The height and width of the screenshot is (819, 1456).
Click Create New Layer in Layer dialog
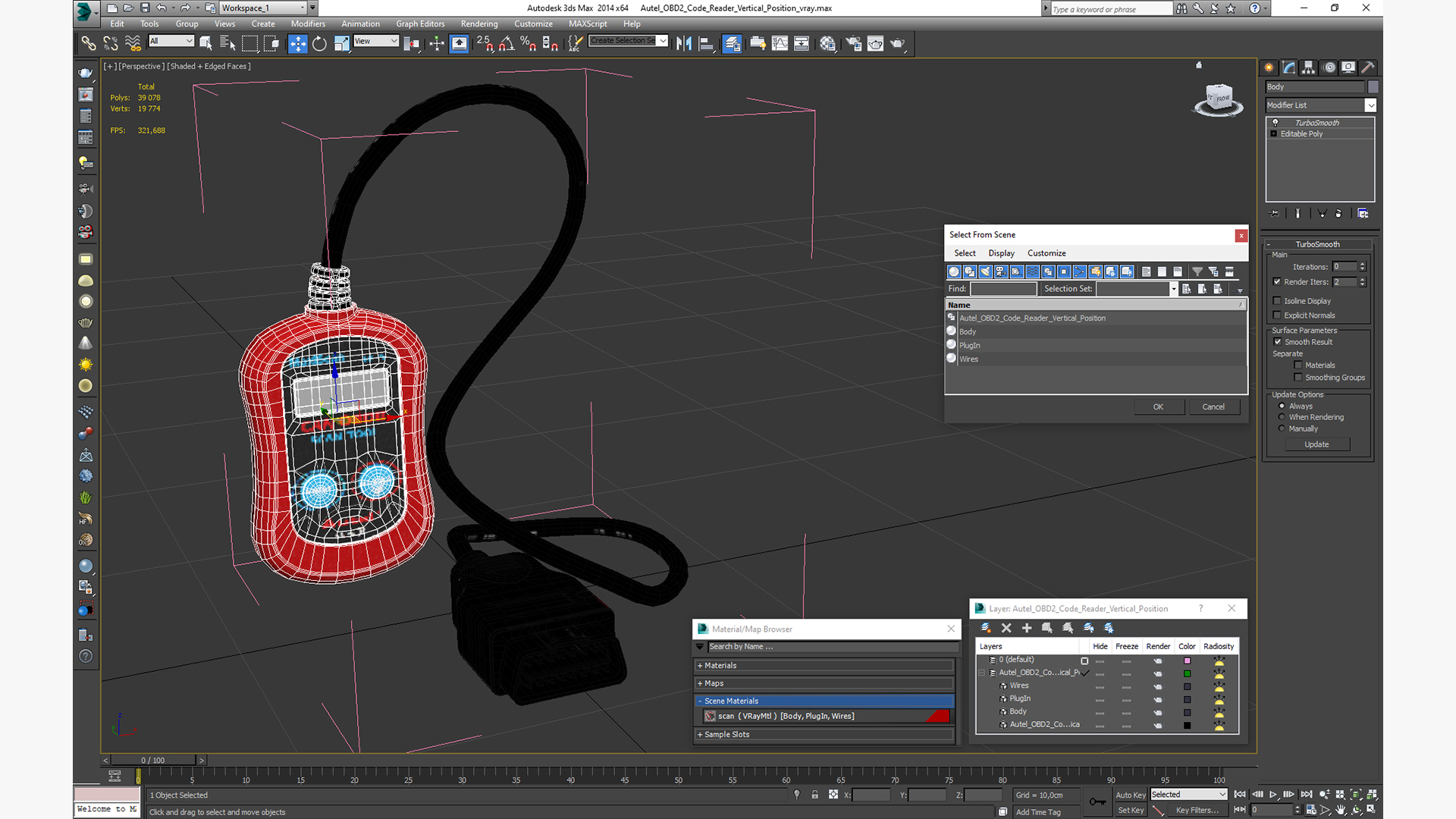(986, 628)
